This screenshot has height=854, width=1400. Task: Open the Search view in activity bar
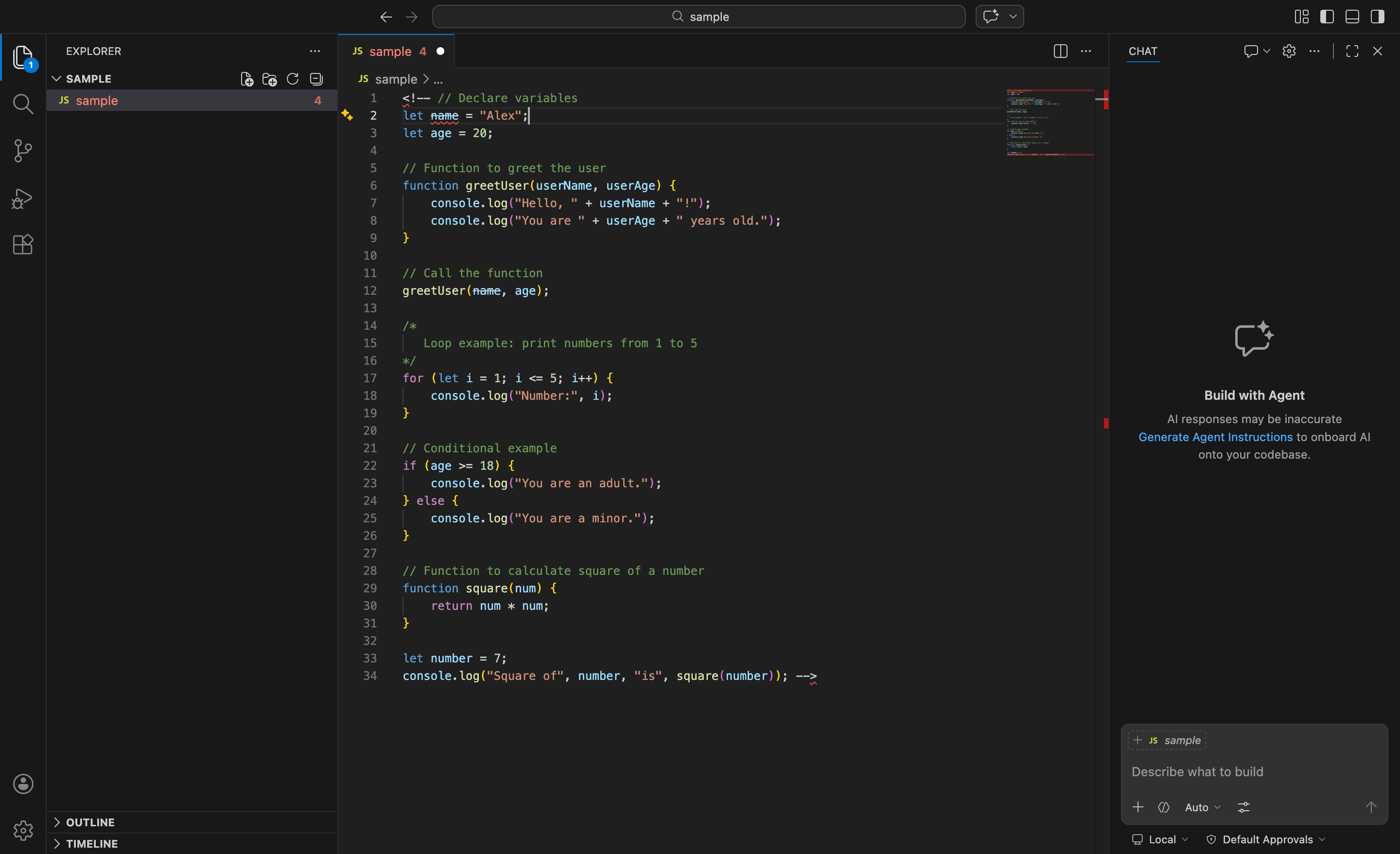point(23,104)
